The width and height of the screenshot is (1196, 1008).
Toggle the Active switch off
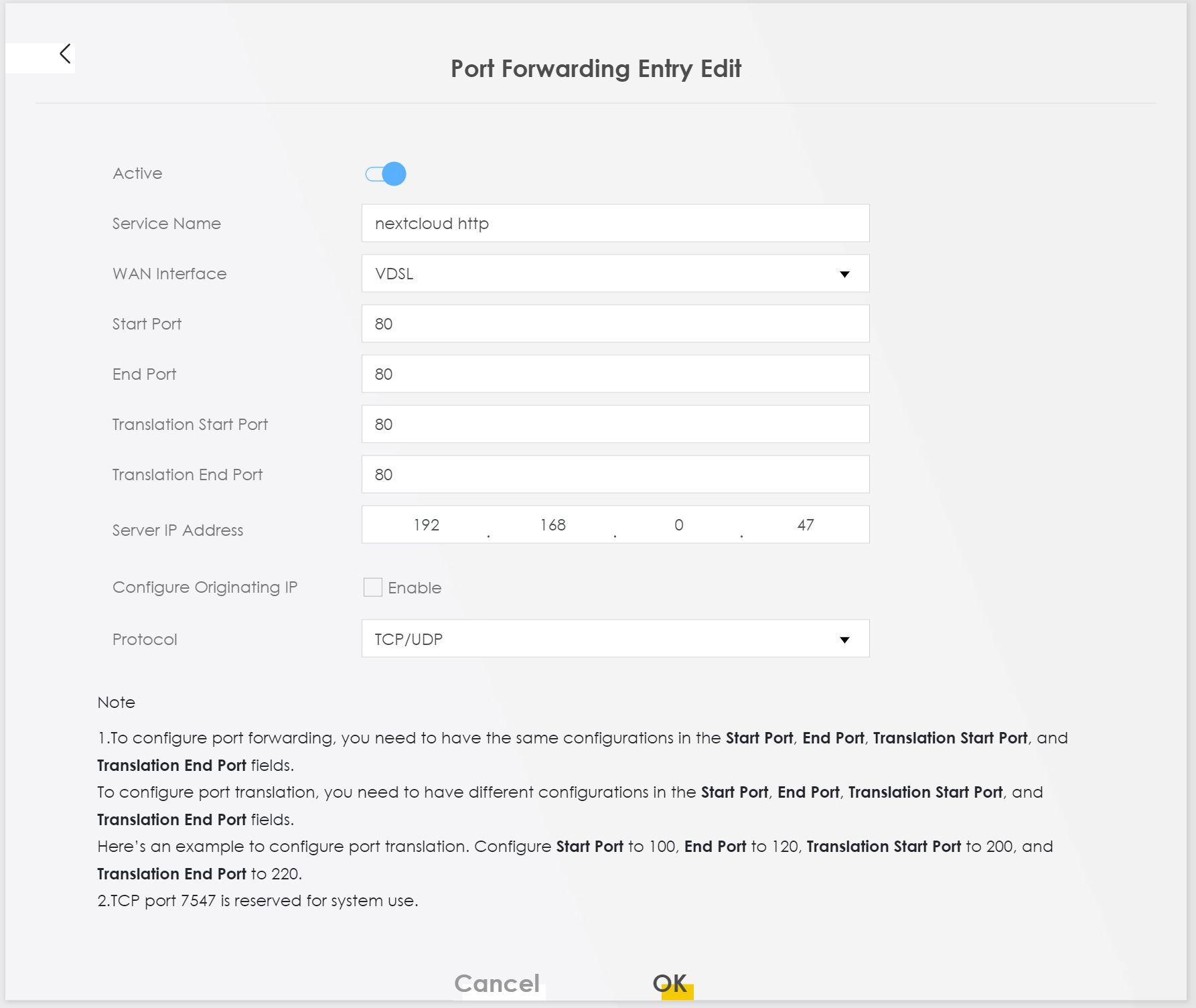[386, 174]
